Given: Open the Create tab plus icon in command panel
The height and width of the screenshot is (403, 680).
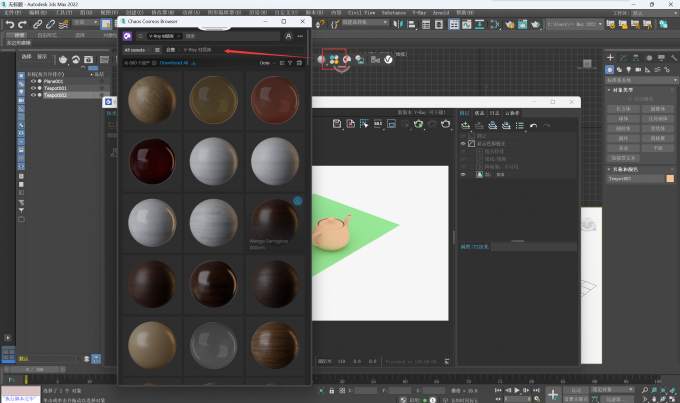Looking at the screenshot, I should [610, 57].
